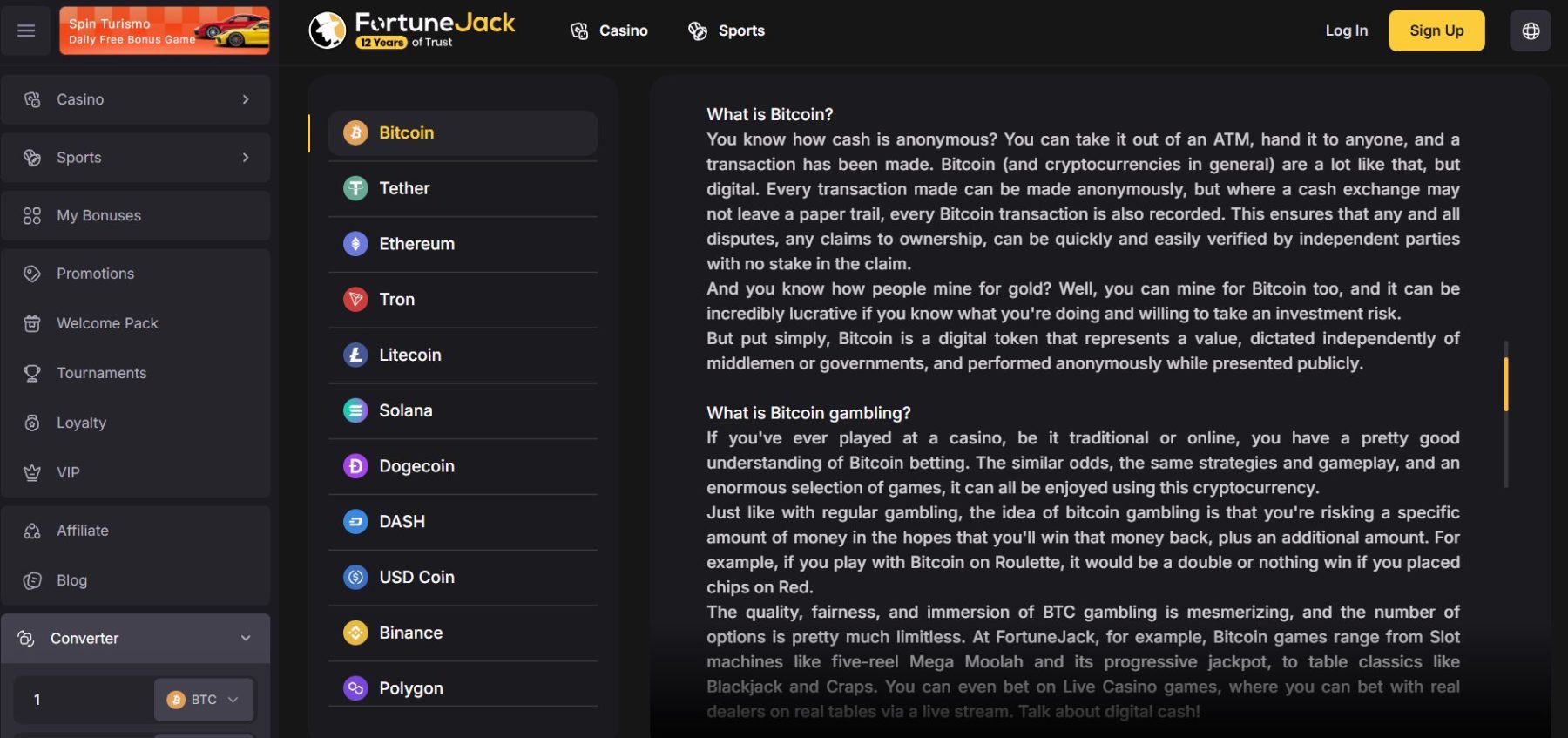
Task: Click the Polygon coin icon
Action: click(355, 688)
